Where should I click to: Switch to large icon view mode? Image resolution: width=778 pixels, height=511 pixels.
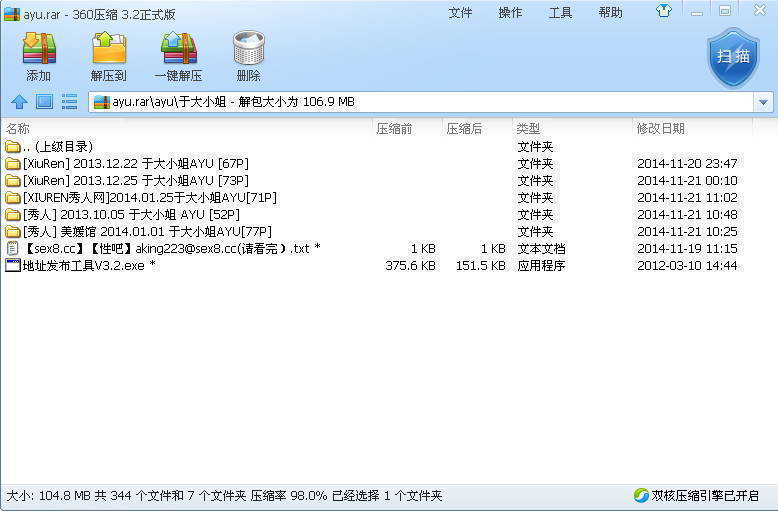(44, 102)
